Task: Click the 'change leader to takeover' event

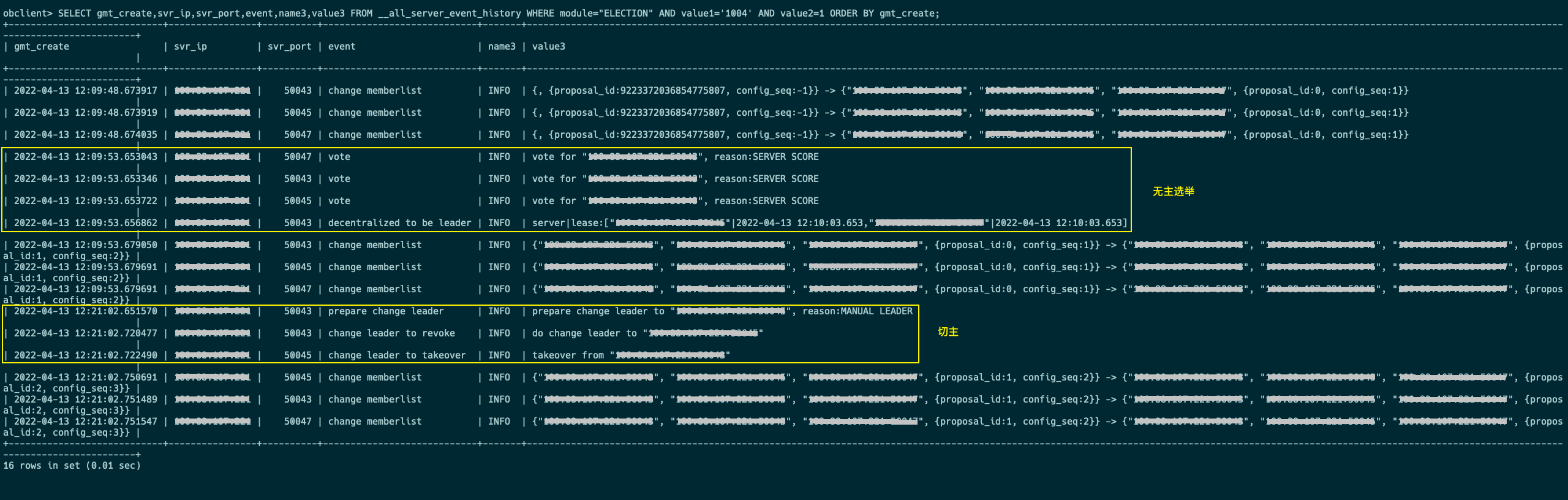Action: click(x=397, y=355)
